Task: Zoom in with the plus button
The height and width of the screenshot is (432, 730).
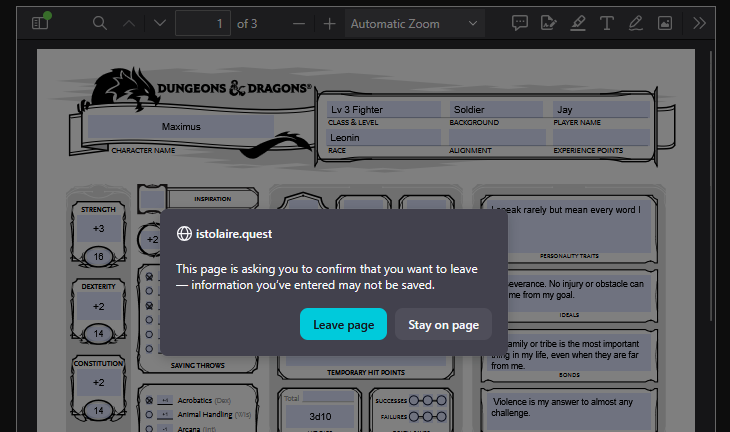Action: click(329, 23)
